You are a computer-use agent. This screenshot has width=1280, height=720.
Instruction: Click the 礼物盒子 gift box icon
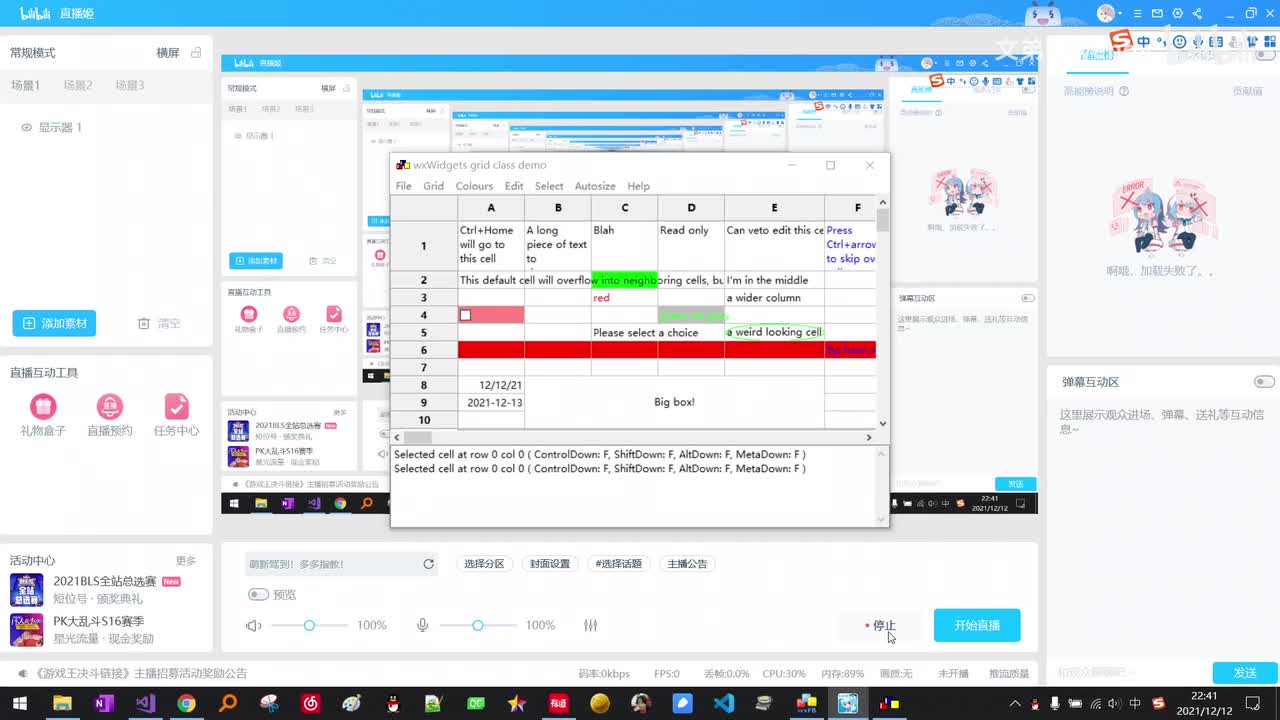point(43,406)
